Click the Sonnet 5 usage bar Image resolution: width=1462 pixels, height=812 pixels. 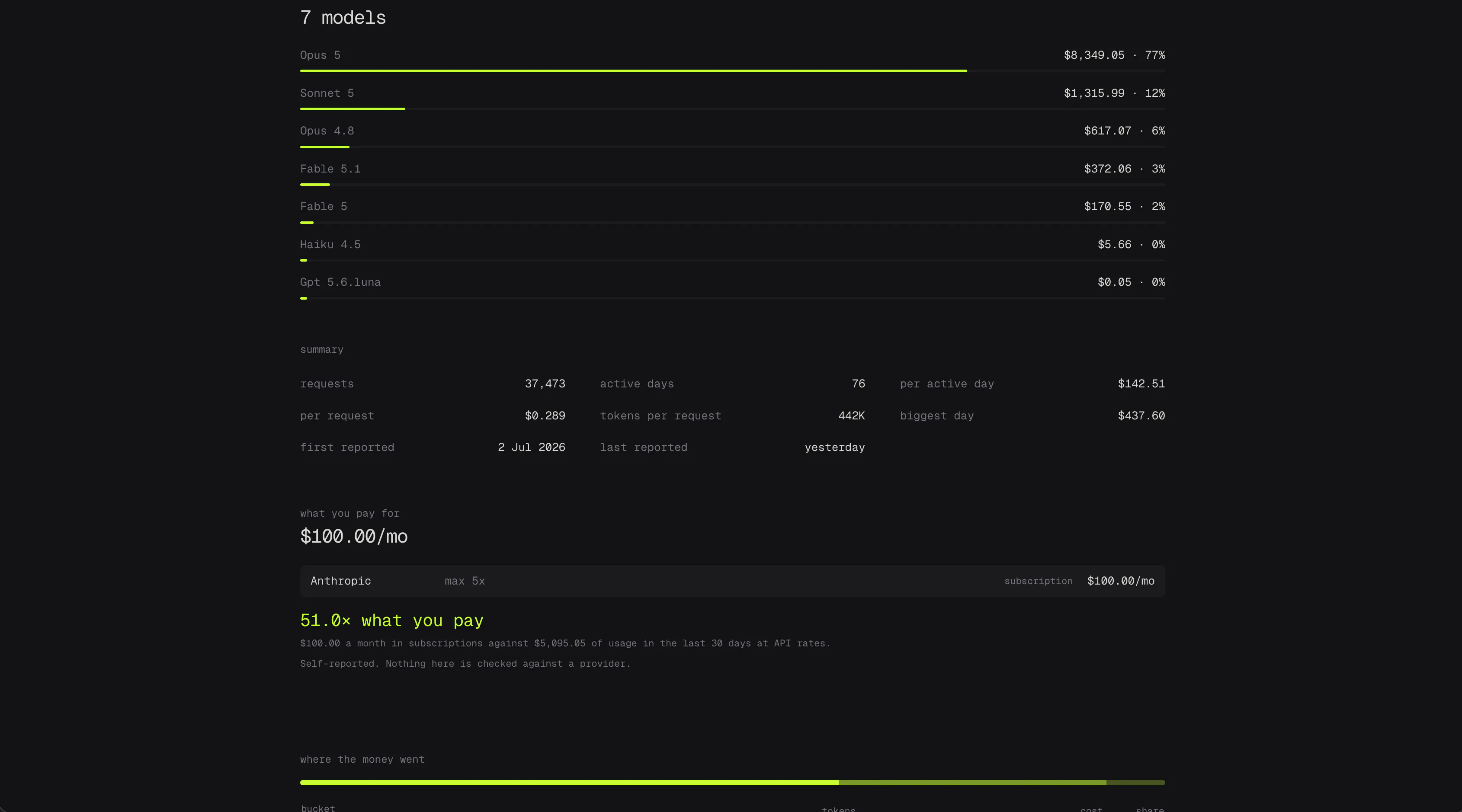pyautogui.click(x=353, y=109)
